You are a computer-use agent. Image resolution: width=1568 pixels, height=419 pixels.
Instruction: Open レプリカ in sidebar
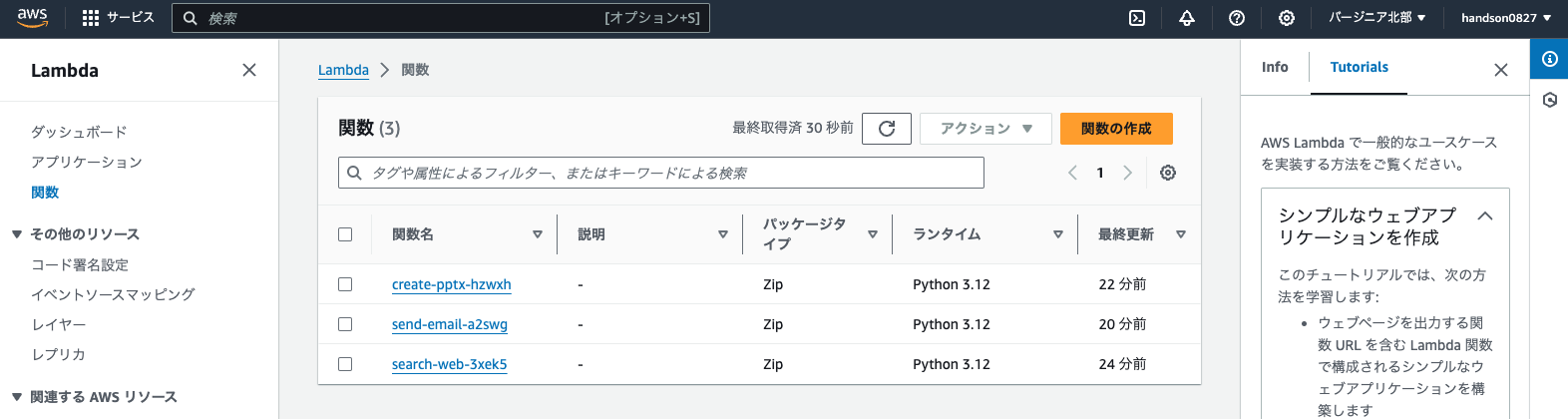59,354
